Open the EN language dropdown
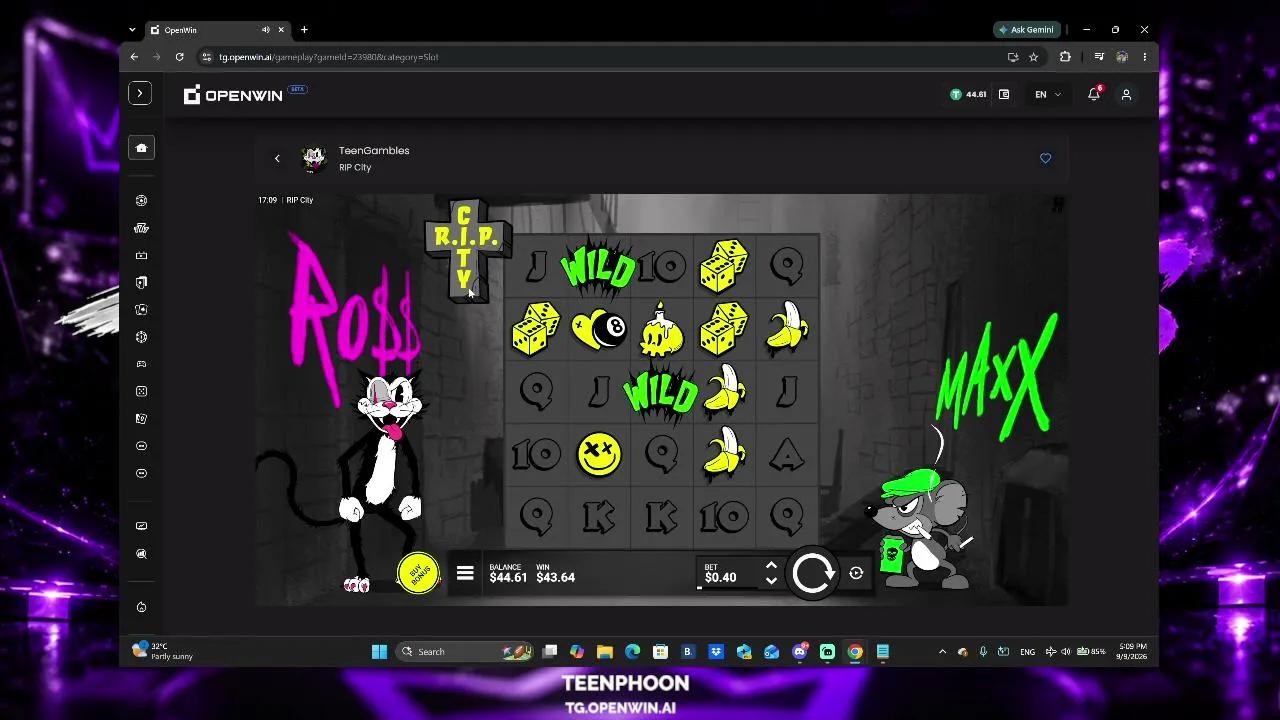The height and width of the screenshot is (720, 1280). (1047, 94)
